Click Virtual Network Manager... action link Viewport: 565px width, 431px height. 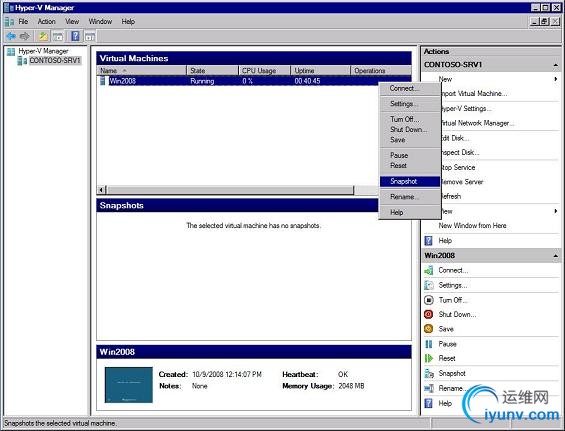coord(478,123)
